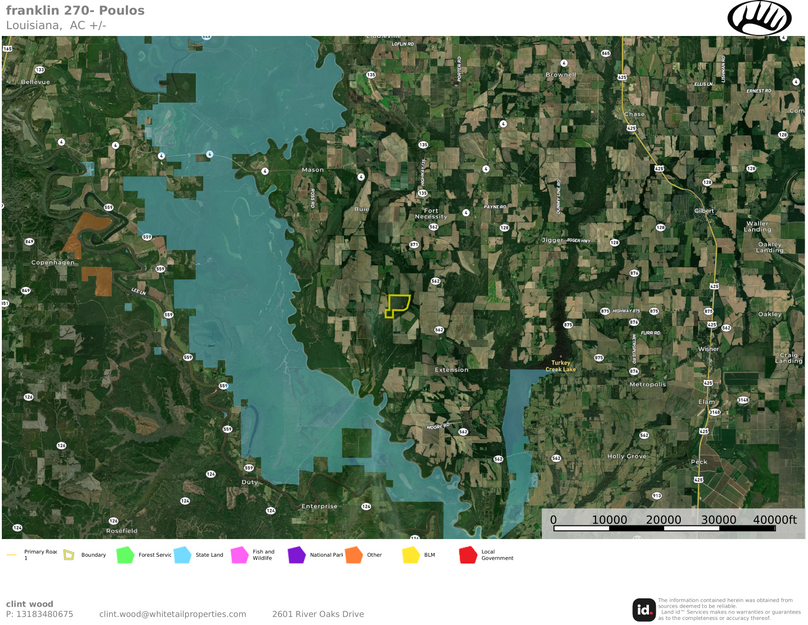
Task: Click the Fort Necessity town label
Action: [x=431, y=213]
